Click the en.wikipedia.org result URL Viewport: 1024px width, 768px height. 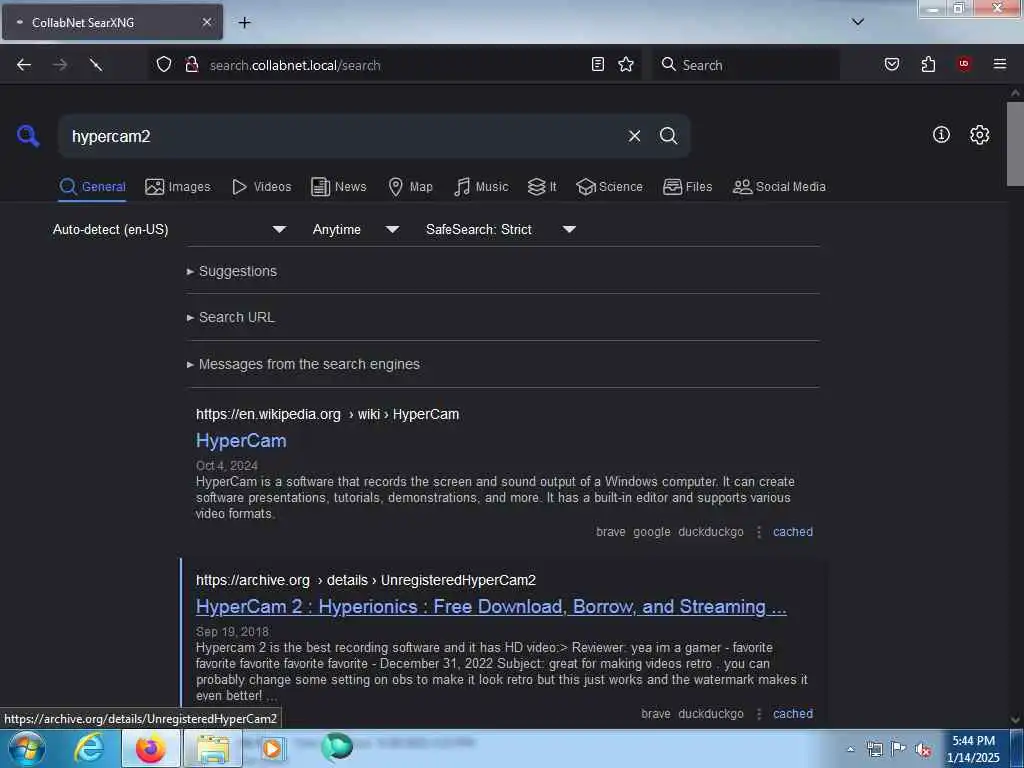(x=327, y=415)
